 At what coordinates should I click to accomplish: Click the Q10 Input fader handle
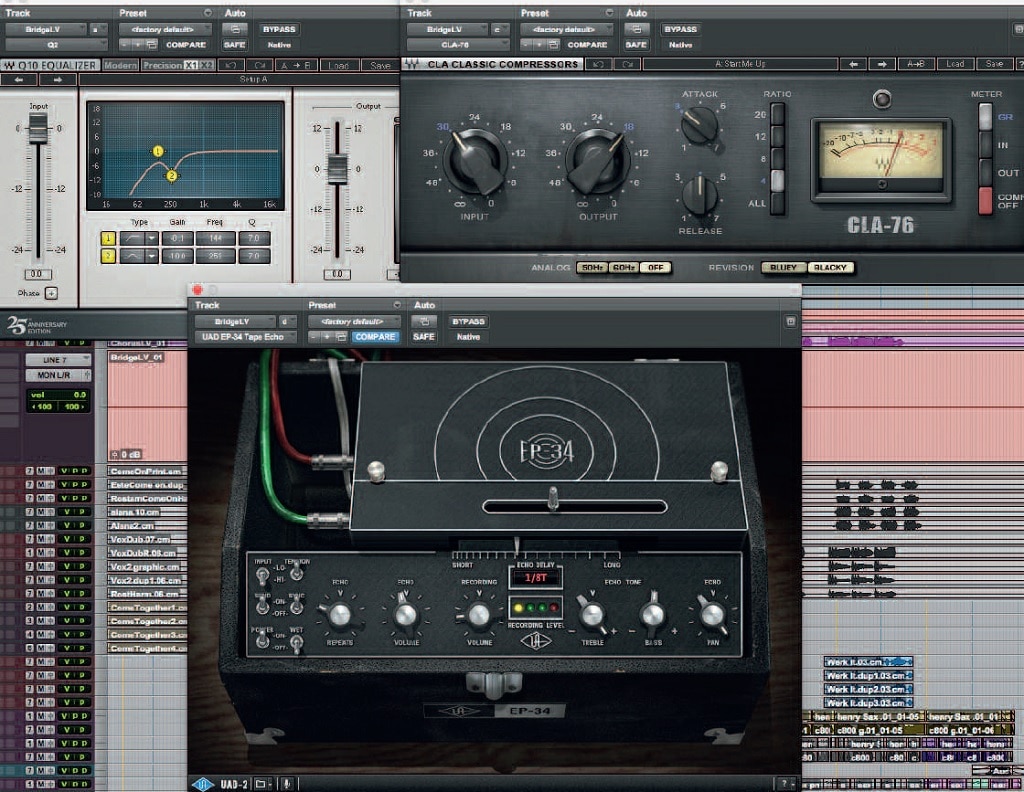38,129
